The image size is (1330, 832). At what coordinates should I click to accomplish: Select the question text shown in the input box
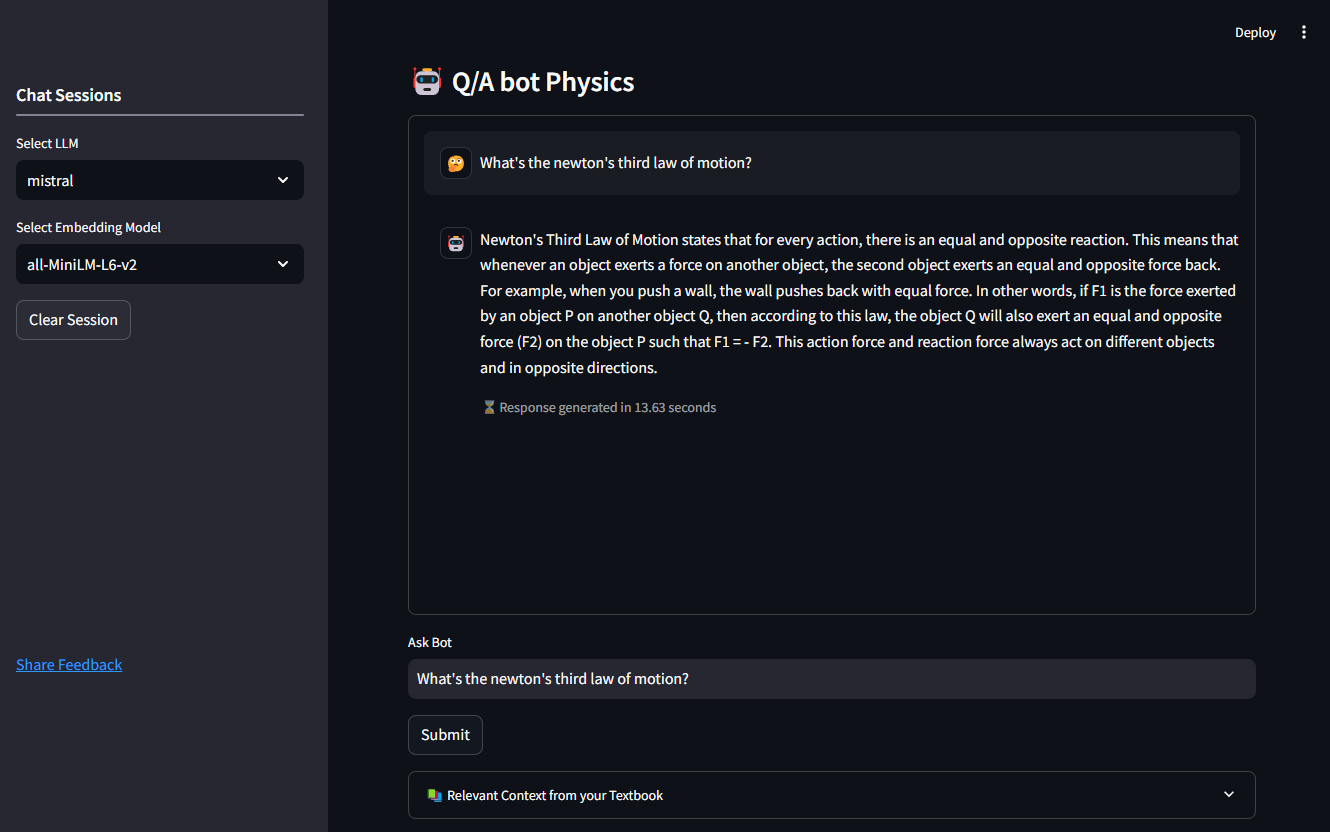[x=552, y=678]
